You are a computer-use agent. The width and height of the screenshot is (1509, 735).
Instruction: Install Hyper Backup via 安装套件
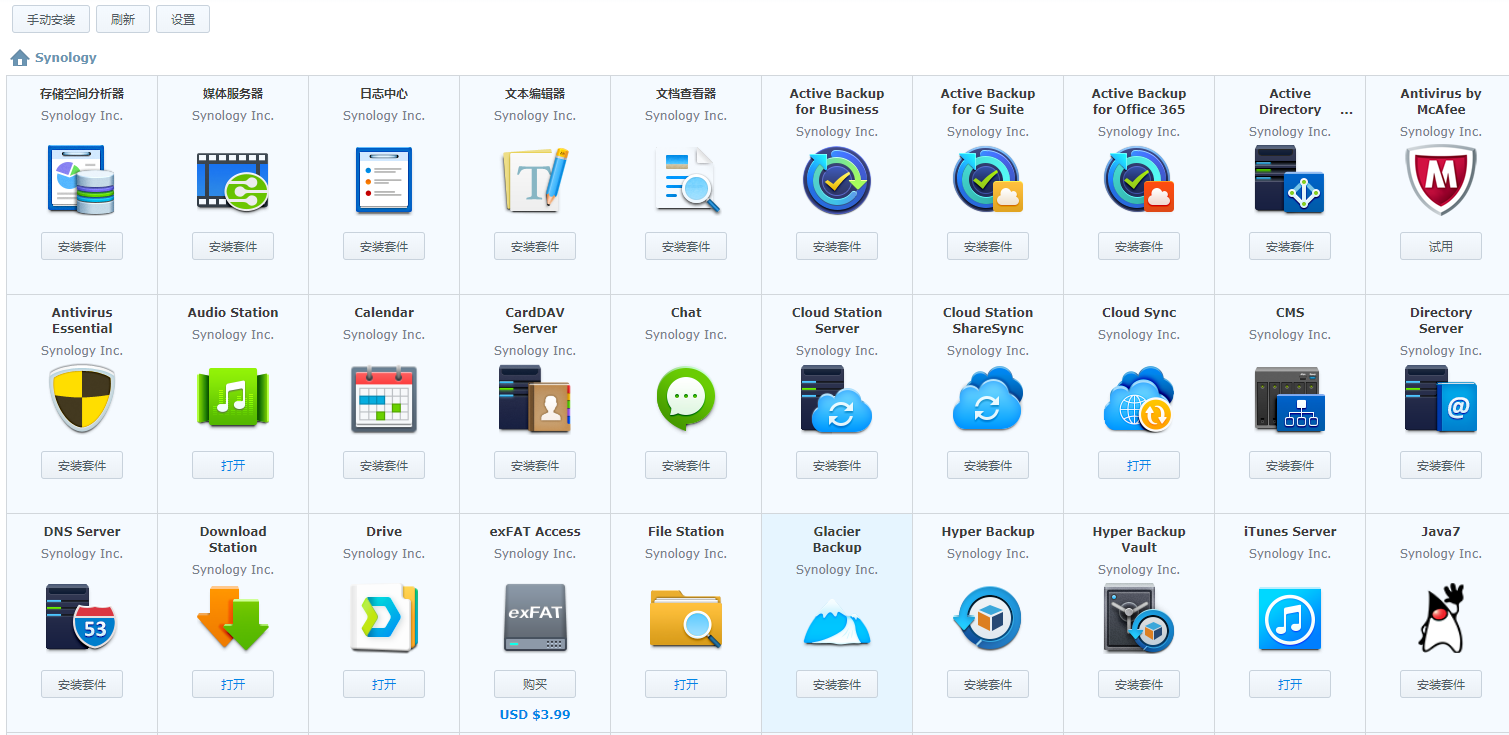click(x=988, y=684)
